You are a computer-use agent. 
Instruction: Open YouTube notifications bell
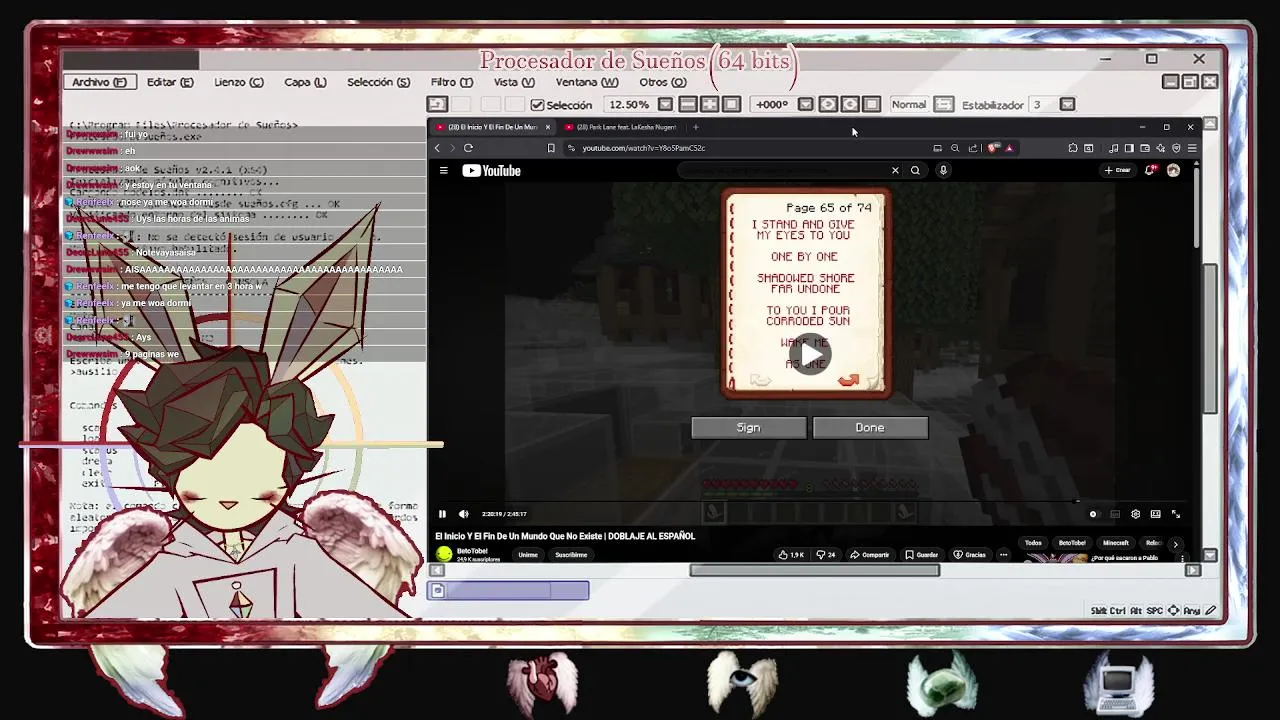pyautogui.click(x=1150, y=171)
